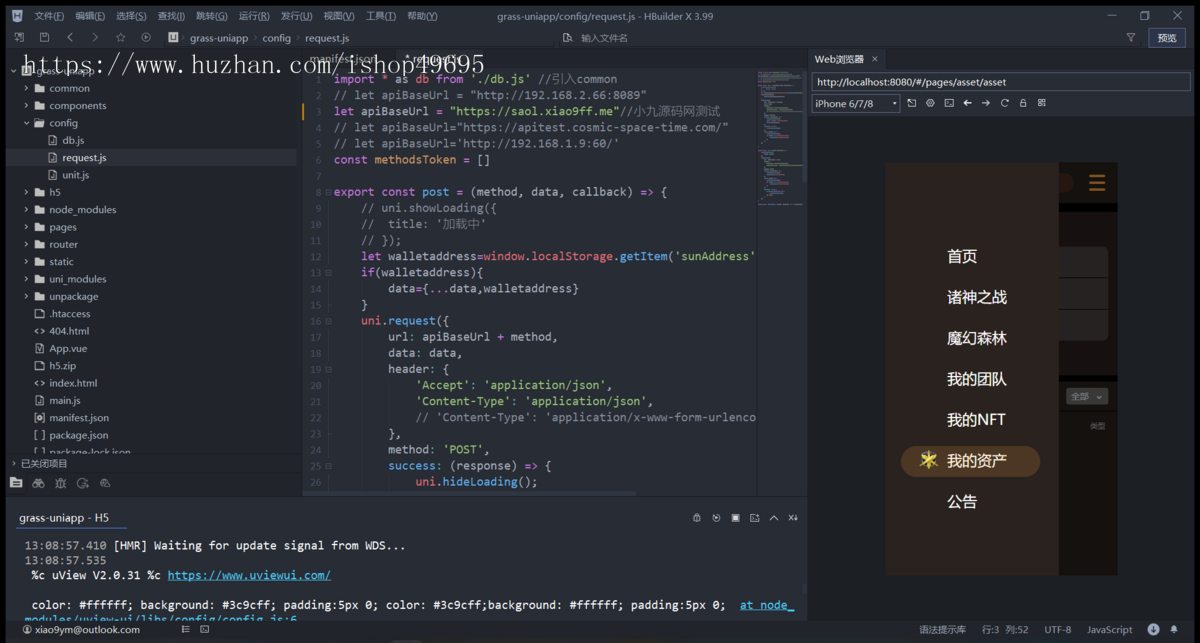This screenshot has height=643, width=1200.
Task: Select the grass-uniapp - H5 console tab
Action: point(64,518)
